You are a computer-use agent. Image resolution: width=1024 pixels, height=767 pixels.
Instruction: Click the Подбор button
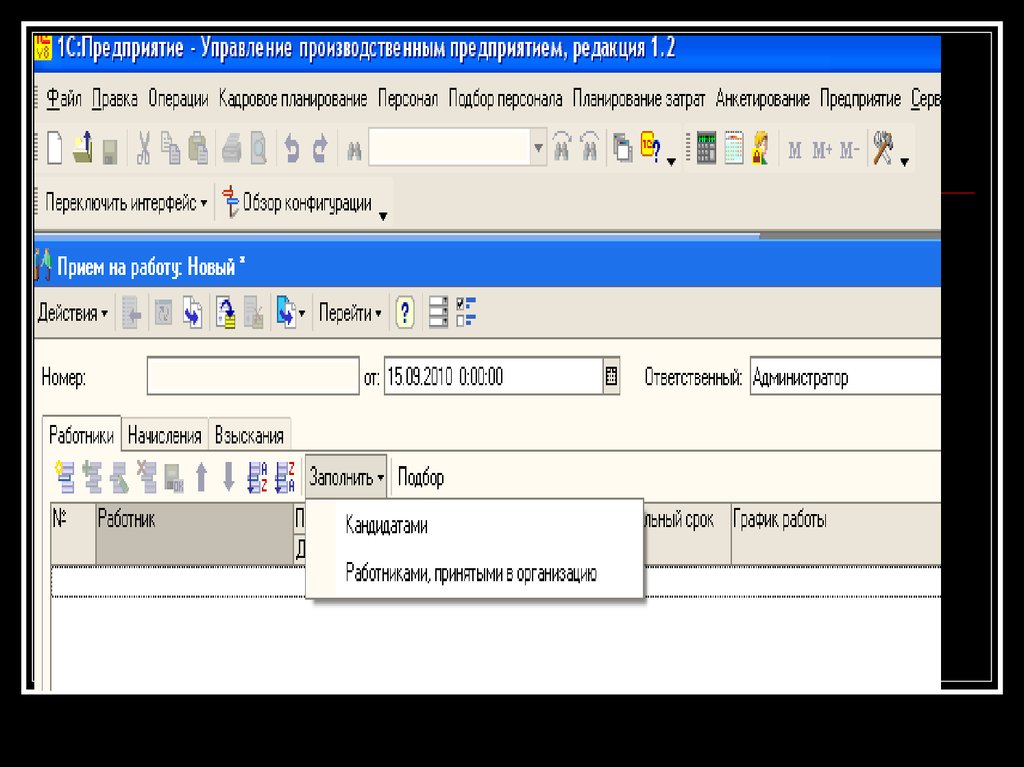[421, 478]
